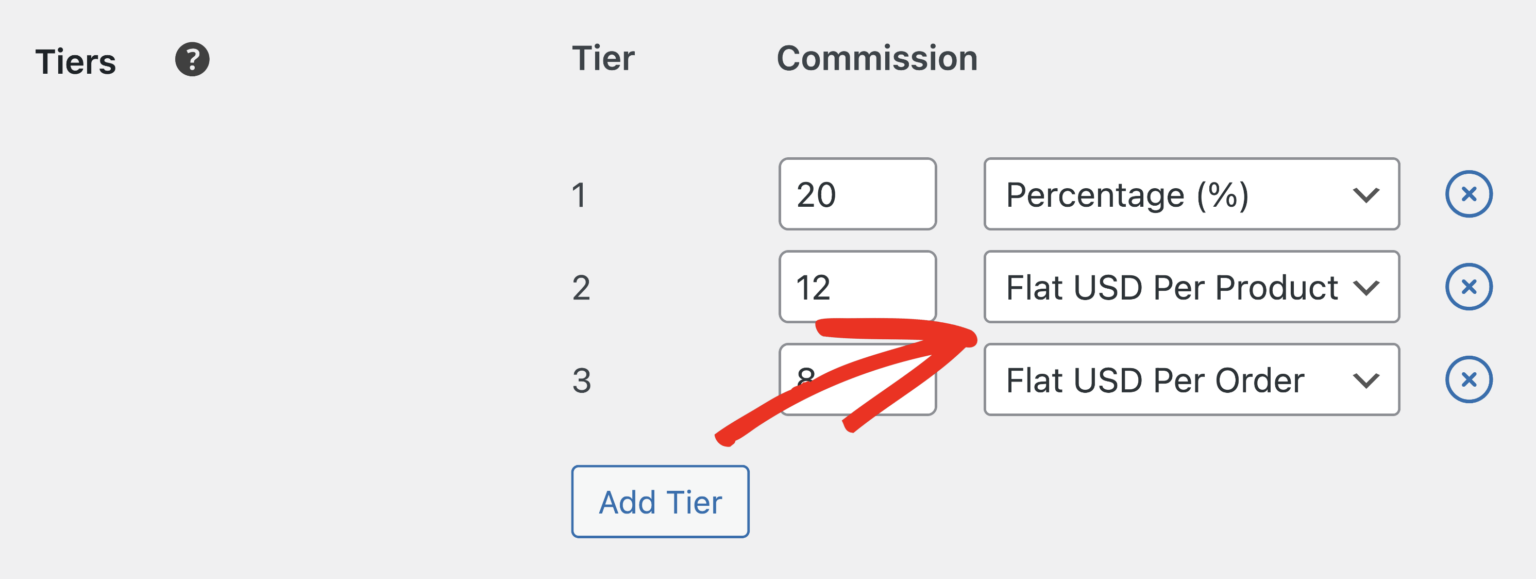Open the Percentage (%) commission dropdown
Image resolution: width=1536 pixels, height=579 pixels.
click(x=1190, y=194)
